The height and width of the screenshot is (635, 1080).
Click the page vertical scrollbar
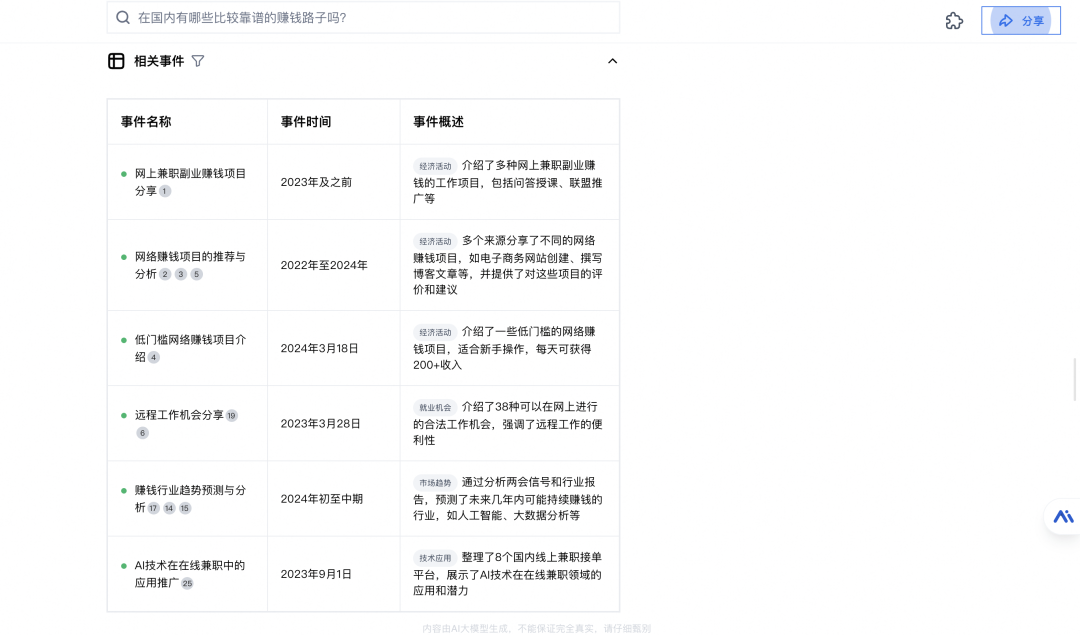pos(1074,379)
